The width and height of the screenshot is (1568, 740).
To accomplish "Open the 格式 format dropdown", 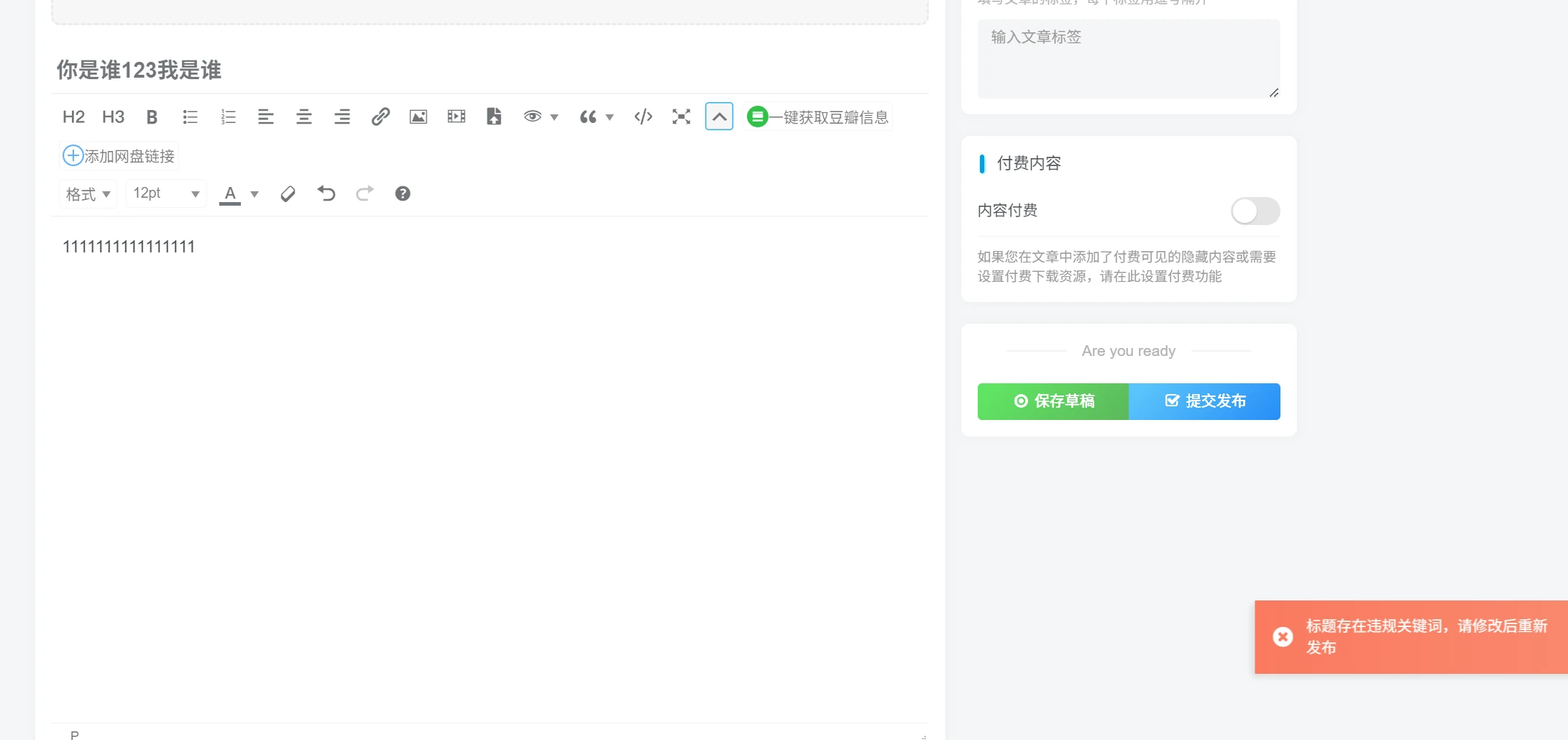I will 88,194.
